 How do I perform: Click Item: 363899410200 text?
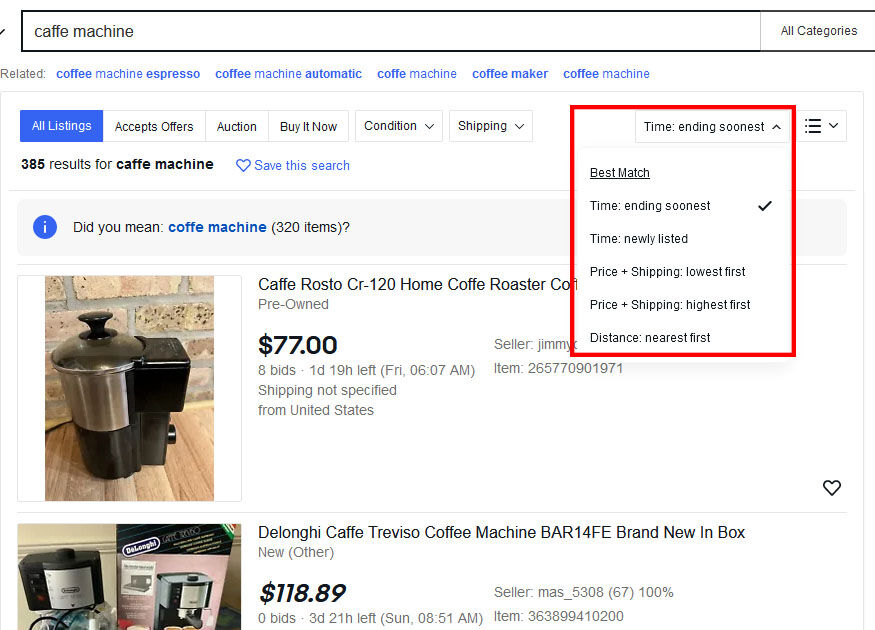click(559, 616)
